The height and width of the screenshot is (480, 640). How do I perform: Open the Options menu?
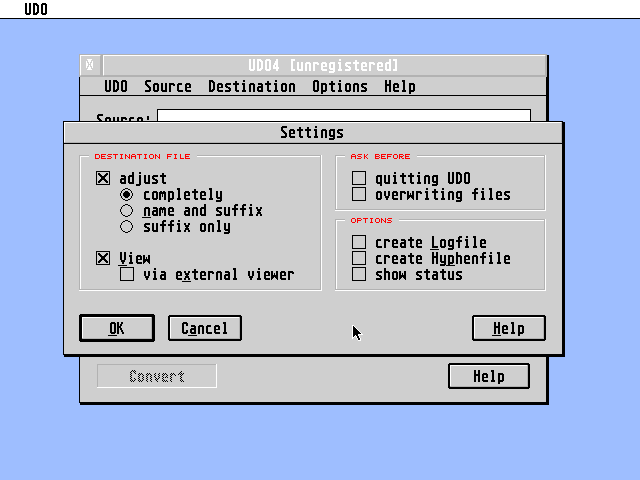tap(340, 87)
